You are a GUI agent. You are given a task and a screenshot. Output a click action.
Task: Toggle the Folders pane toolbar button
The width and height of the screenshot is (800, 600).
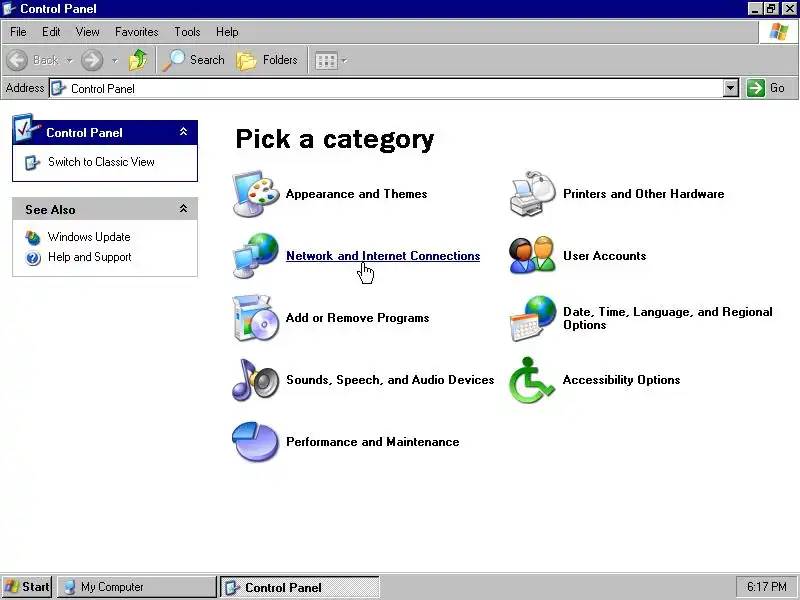[x=267, y=60]
